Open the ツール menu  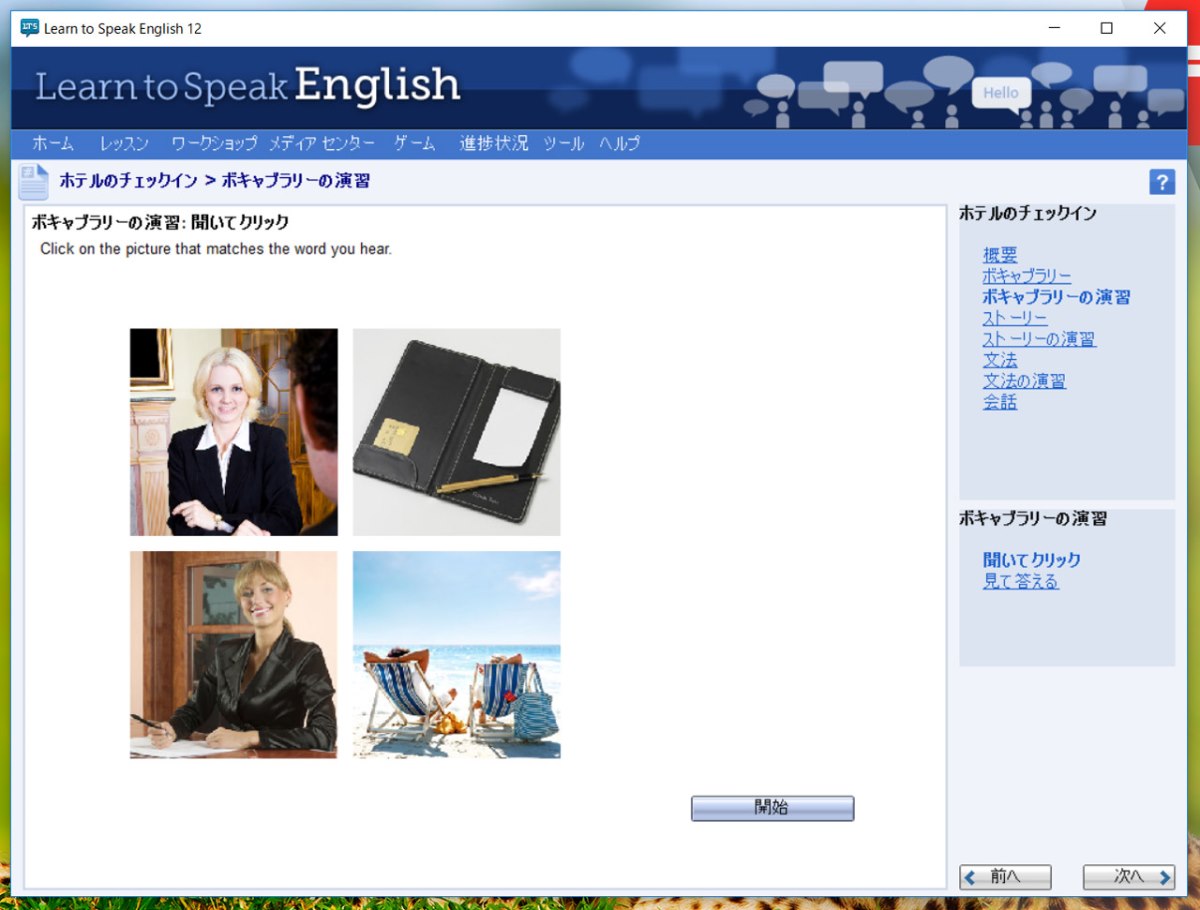point(563,144)
